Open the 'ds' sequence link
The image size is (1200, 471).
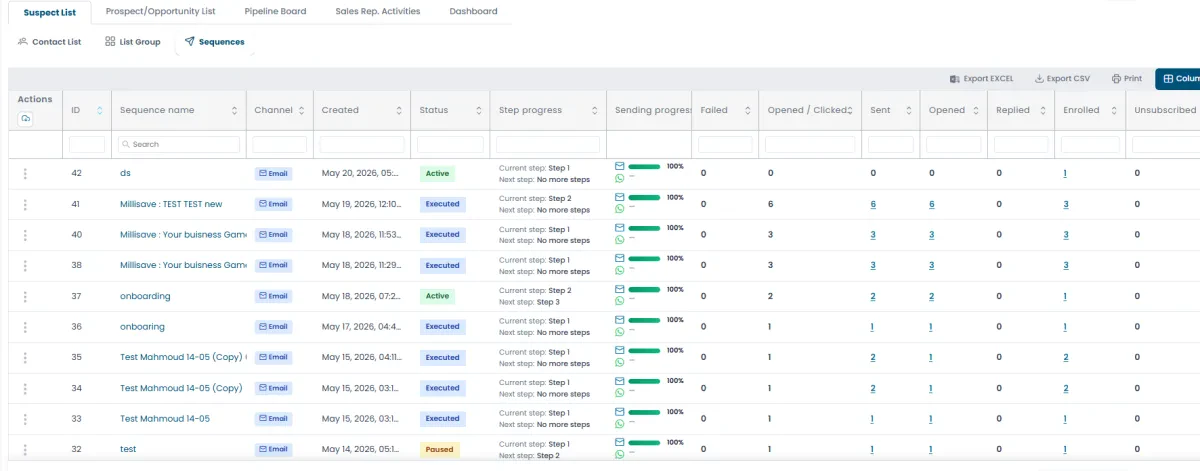click(125, 173)
